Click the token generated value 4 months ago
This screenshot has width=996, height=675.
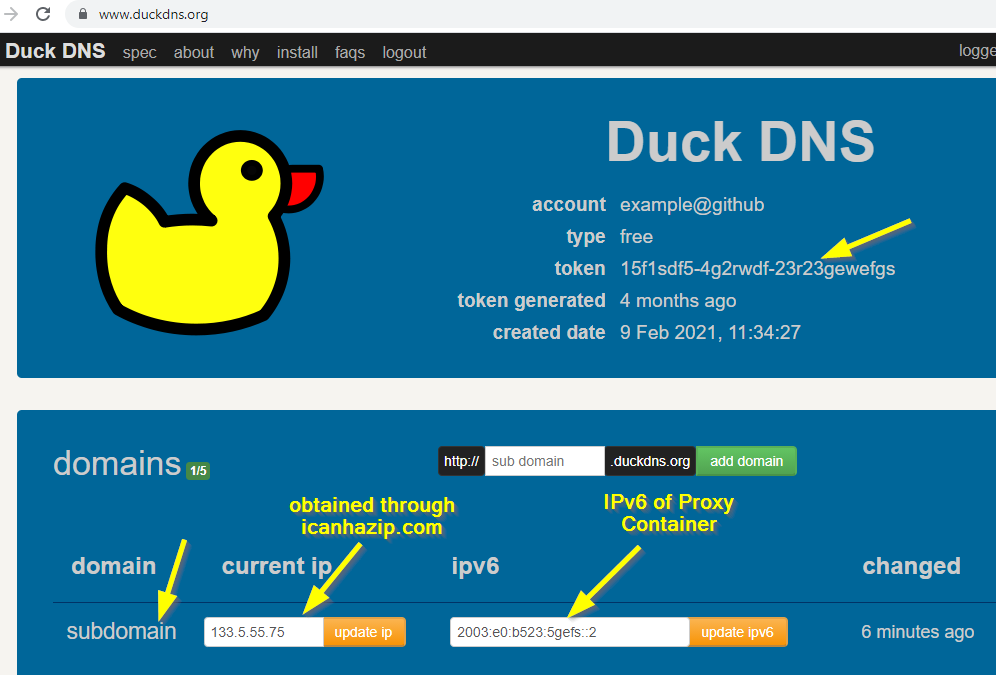click(x=678, y=300)
